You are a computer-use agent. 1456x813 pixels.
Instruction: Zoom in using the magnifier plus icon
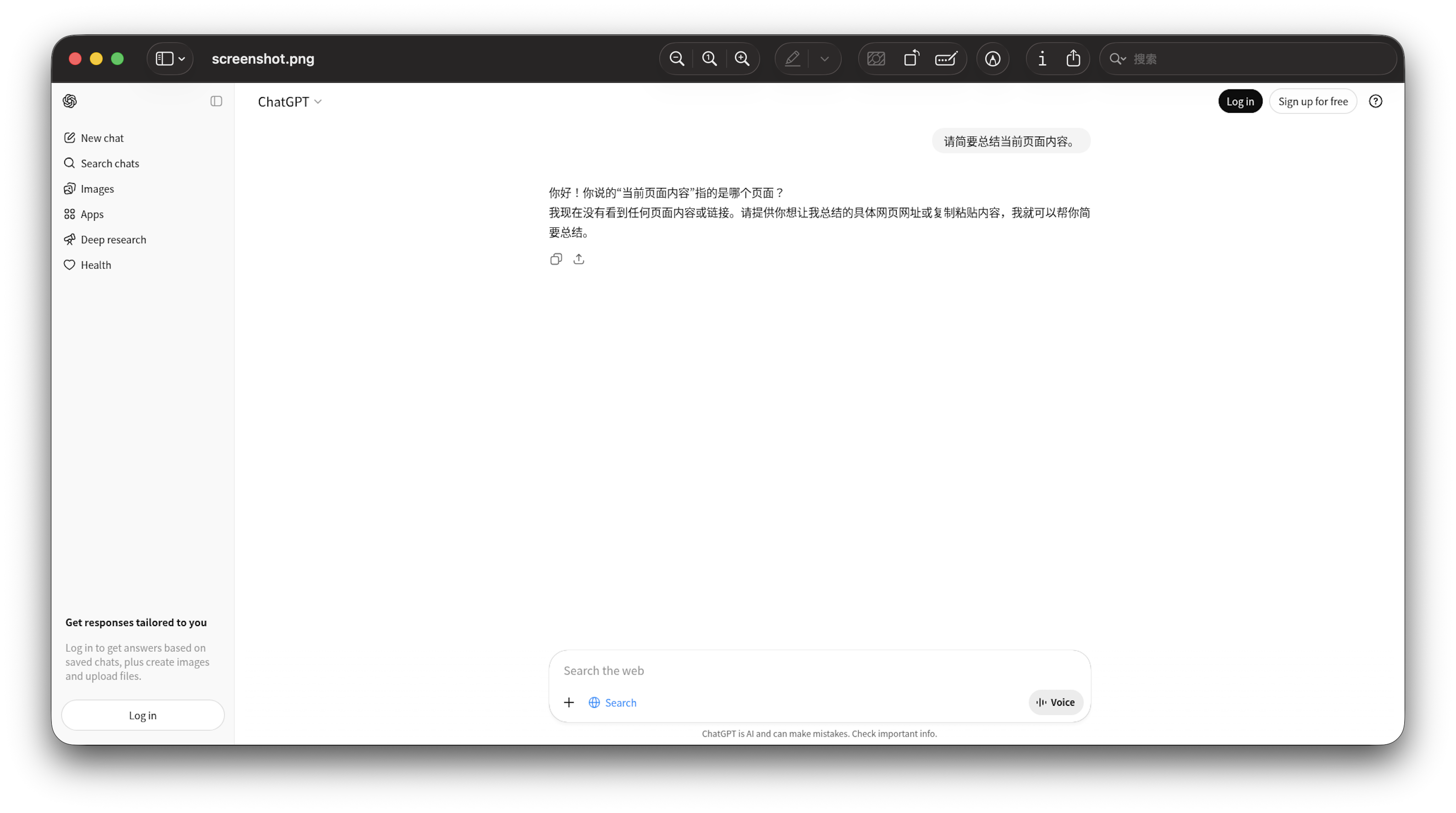742,58
